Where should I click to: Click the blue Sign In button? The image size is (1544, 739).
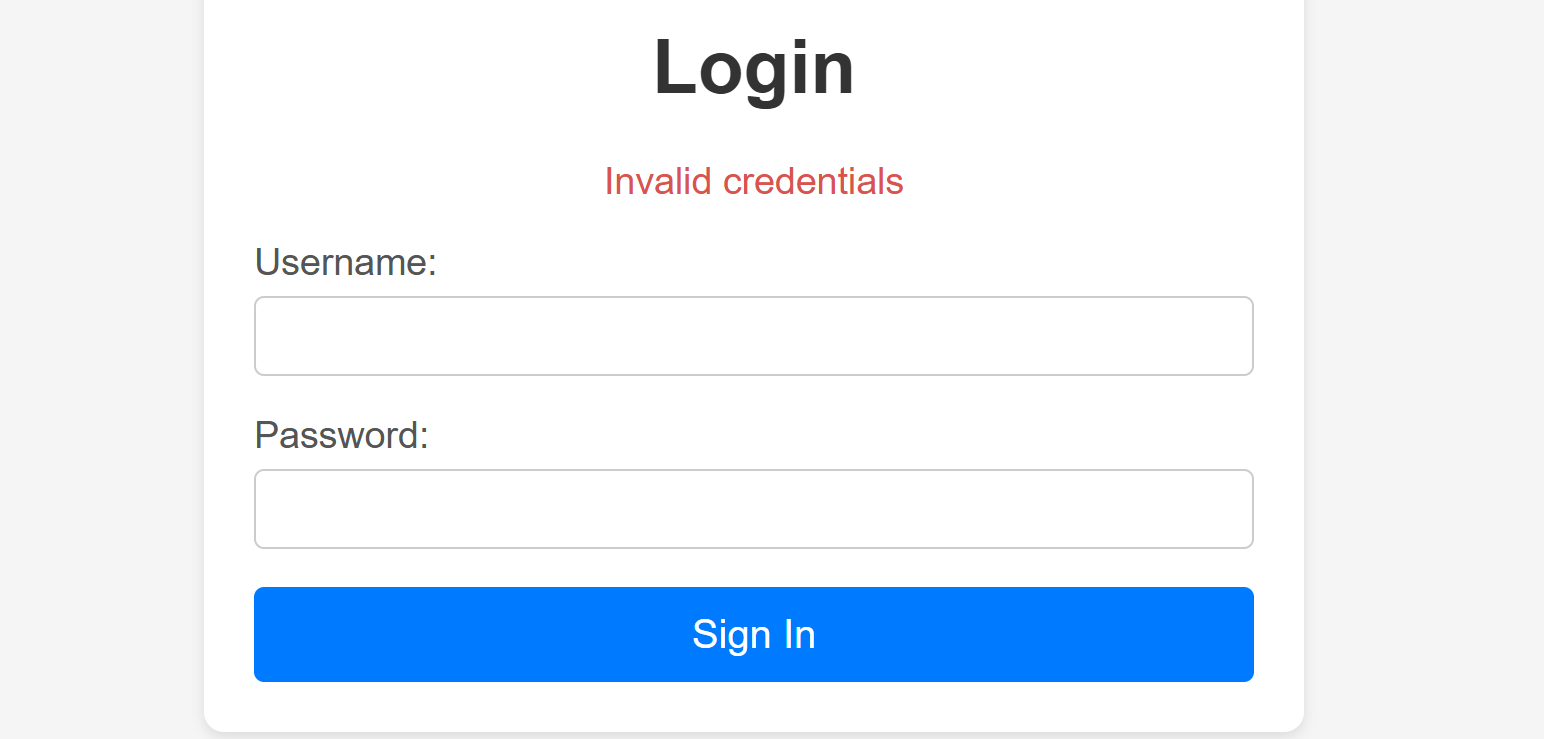(x=753, y=634)
